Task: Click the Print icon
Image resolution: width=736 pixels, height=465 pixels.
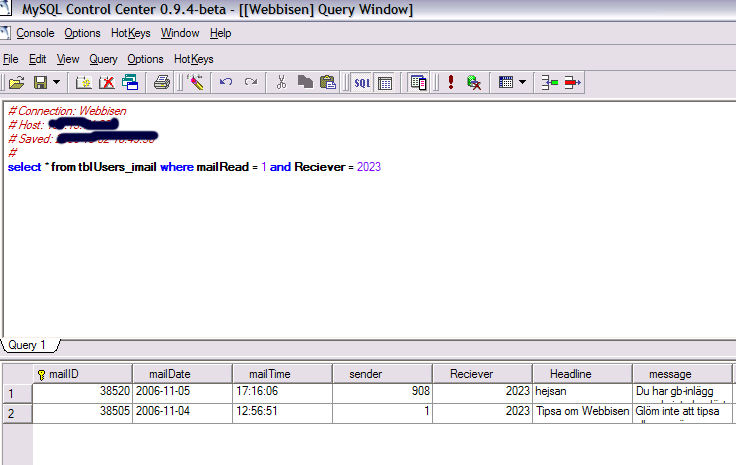Action: tap(162, 83)
